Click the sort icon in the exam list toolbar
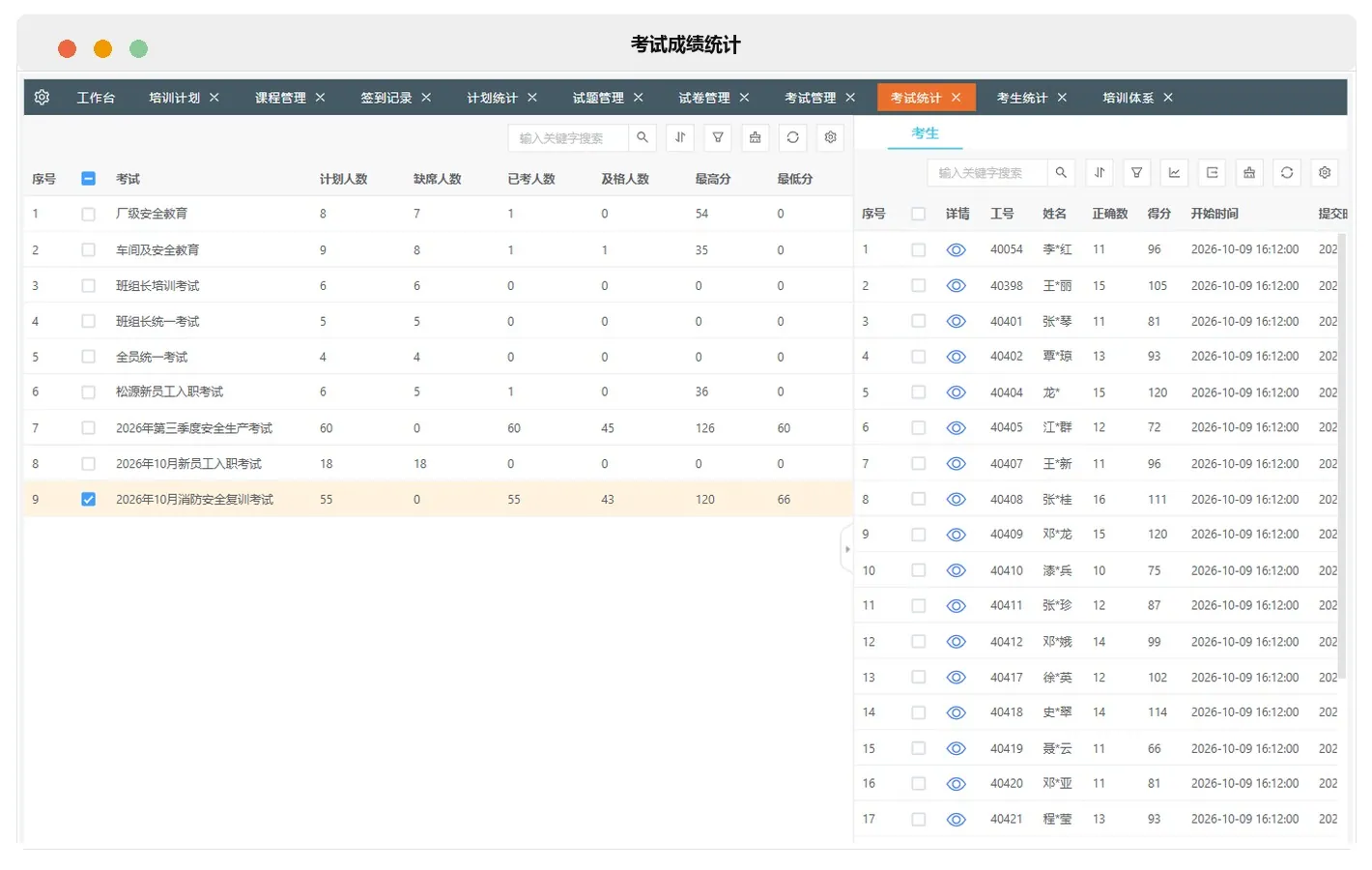This screenshot has width=1372, height=870. 680,137
